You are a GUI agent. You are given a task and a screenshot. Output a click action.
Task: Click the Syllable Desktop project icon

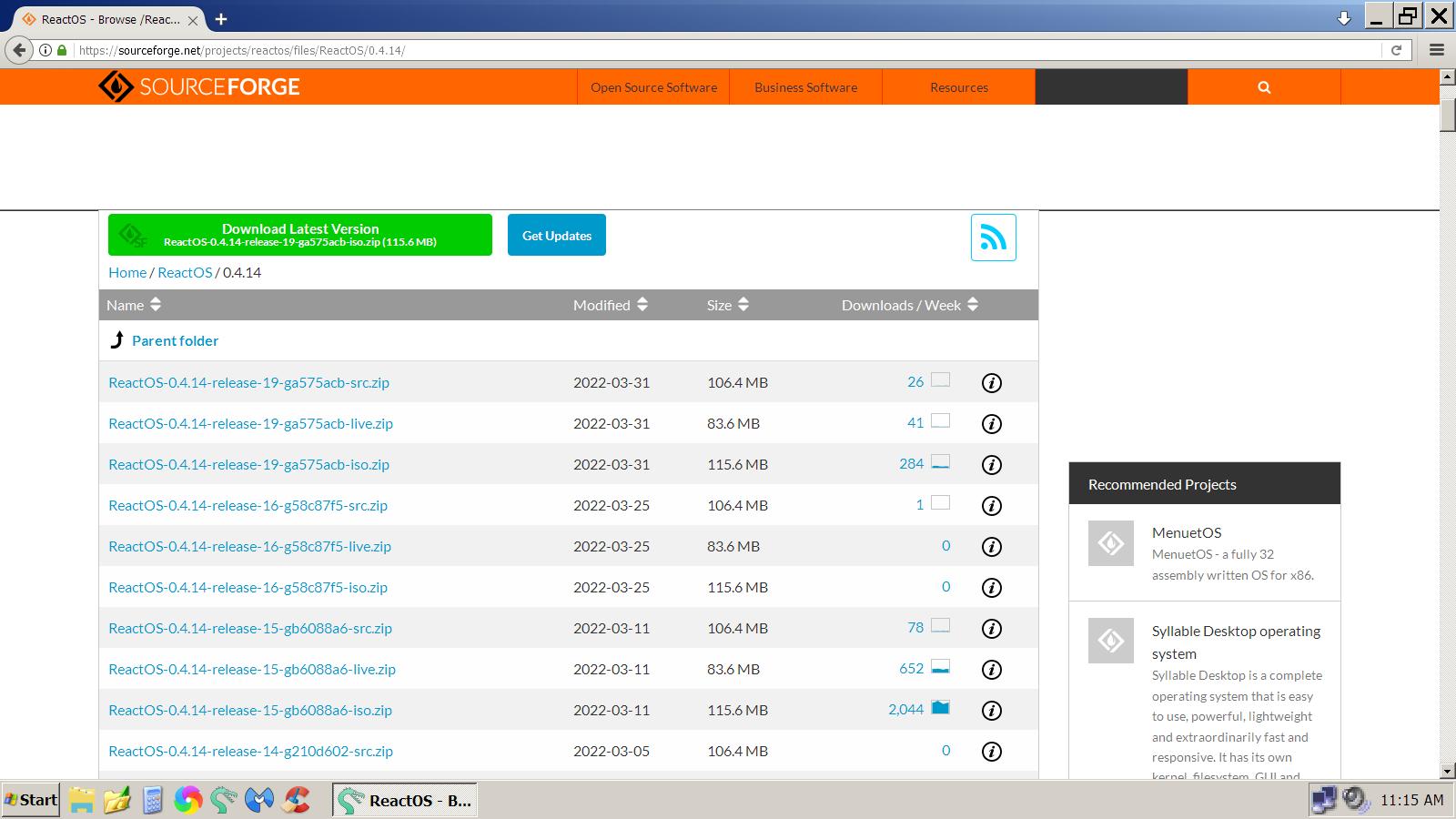pos(1111,641)
